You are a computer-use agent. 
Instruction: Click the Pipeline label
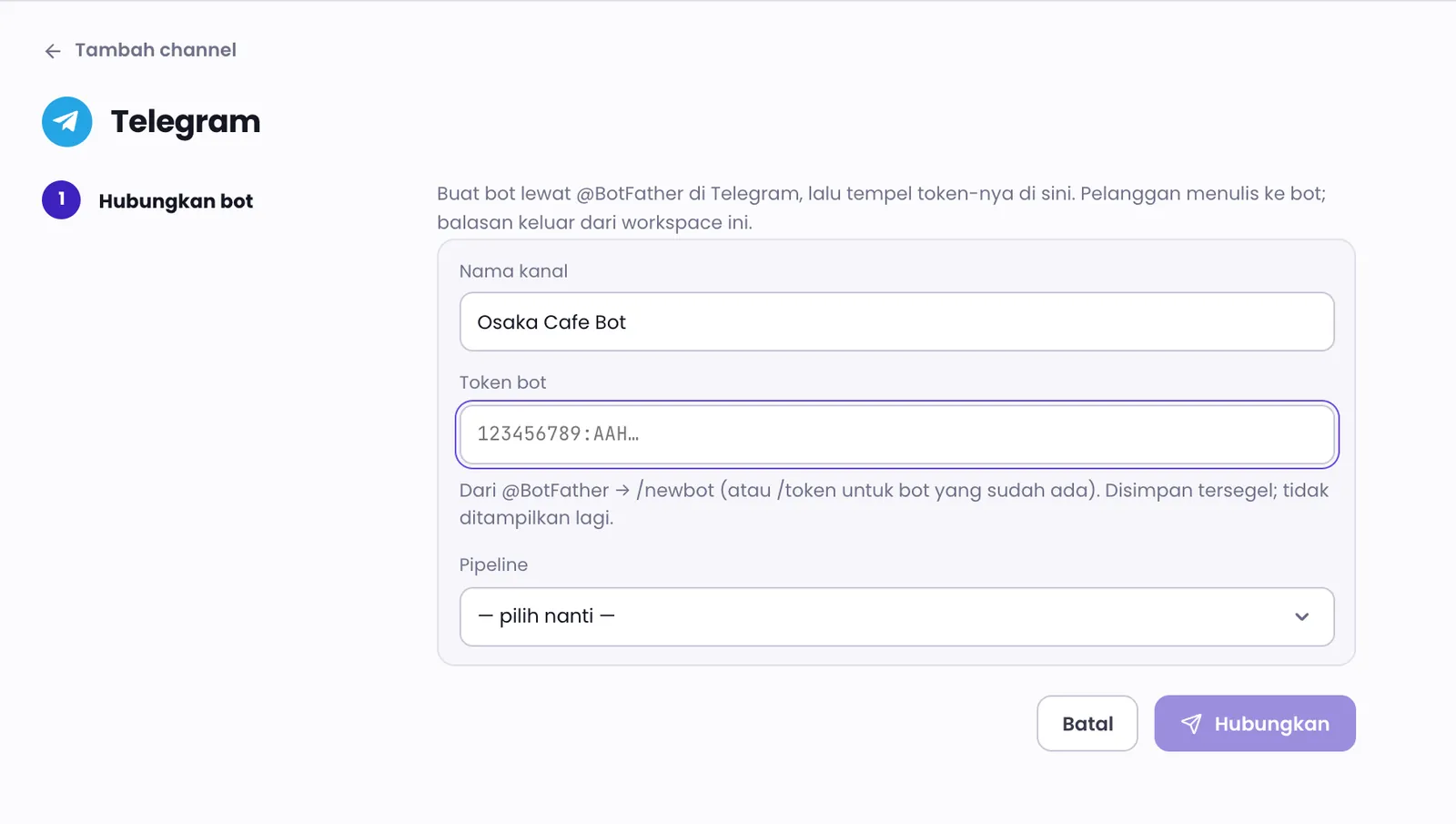point(493,565)
